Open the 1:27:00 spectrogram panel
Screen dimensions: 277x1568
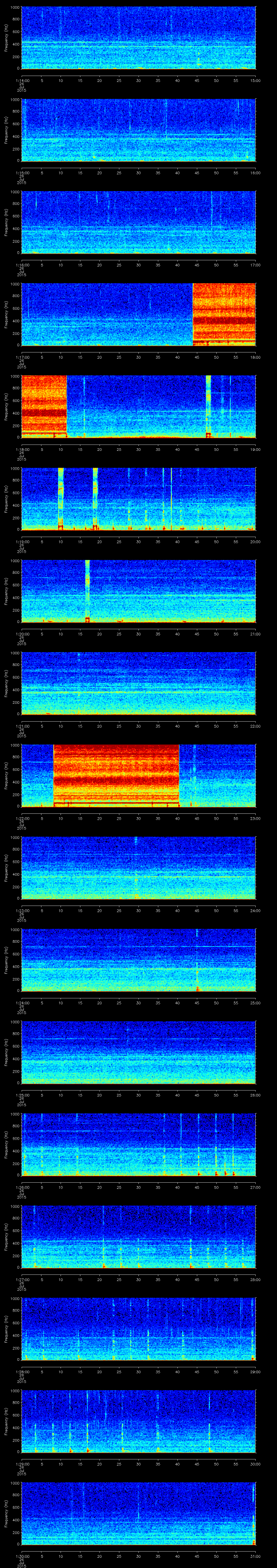pos(138,1237)
